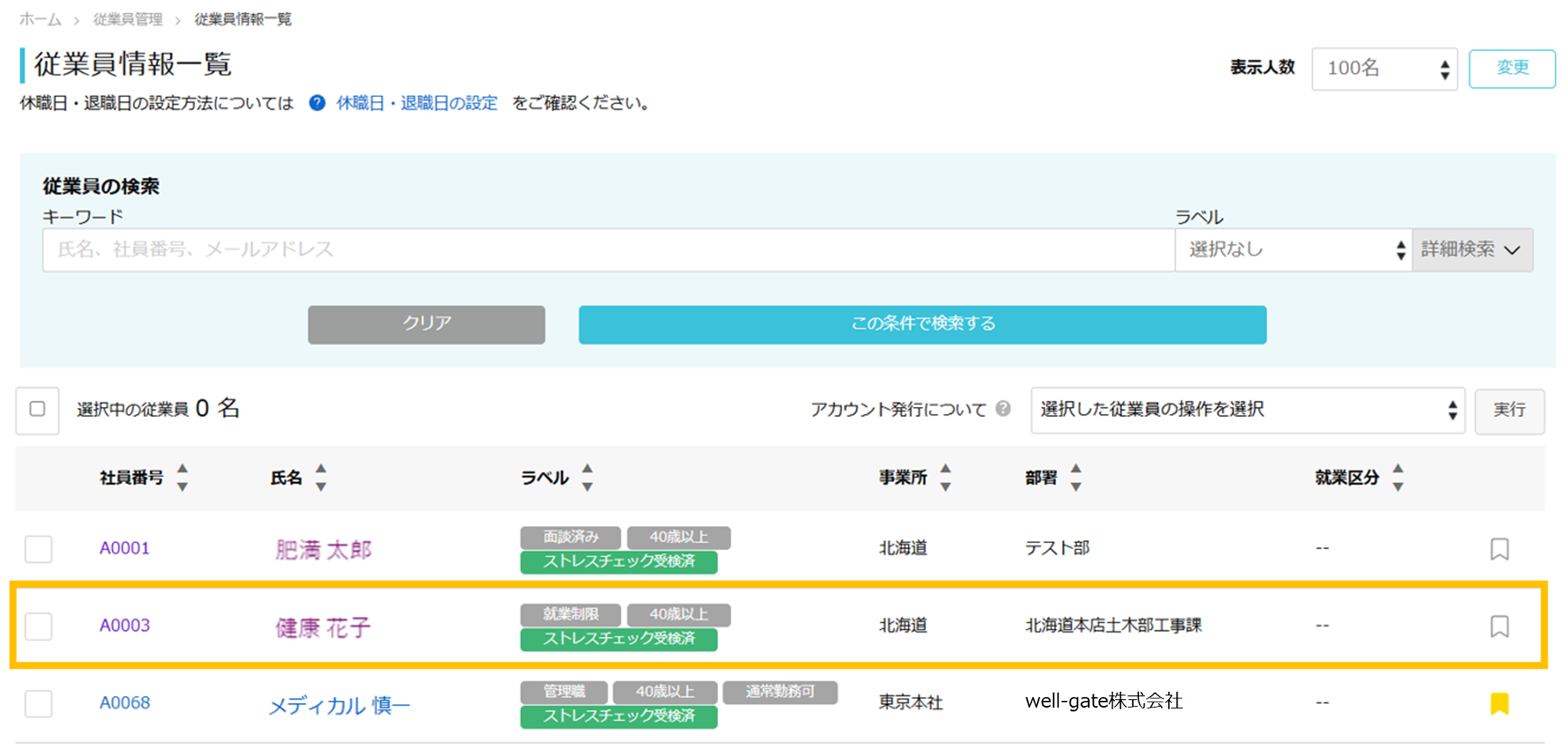This screenshot has height=747, width=1568.
Task: Sort table by ラベル arrows
Action: point(587,477)
